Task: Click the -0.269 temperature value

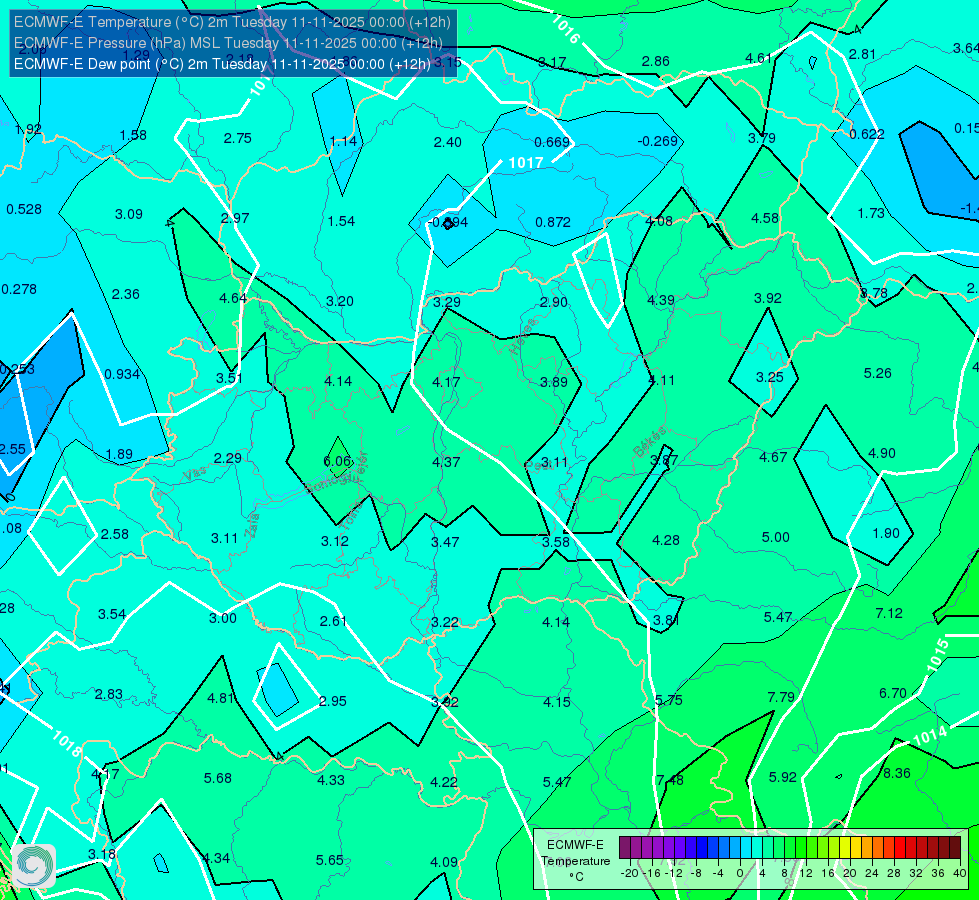Action: (657, 141)
